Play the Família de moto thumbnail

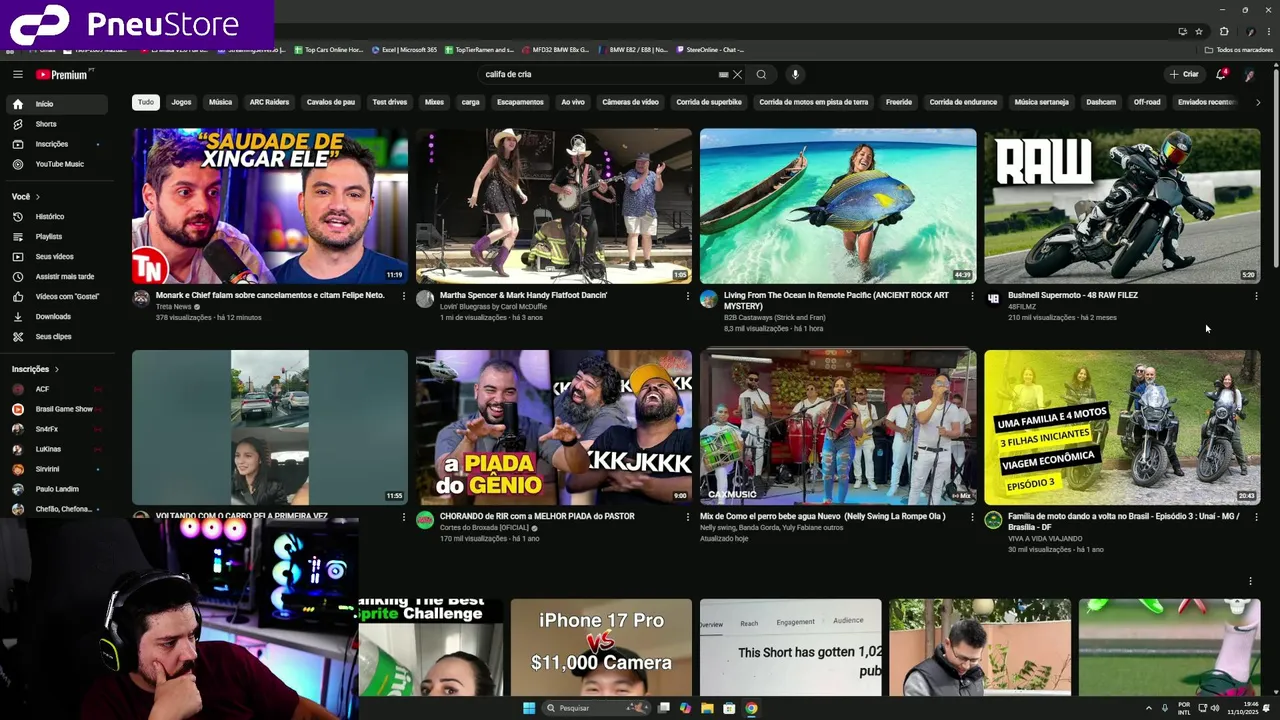tap(1122, 427)
